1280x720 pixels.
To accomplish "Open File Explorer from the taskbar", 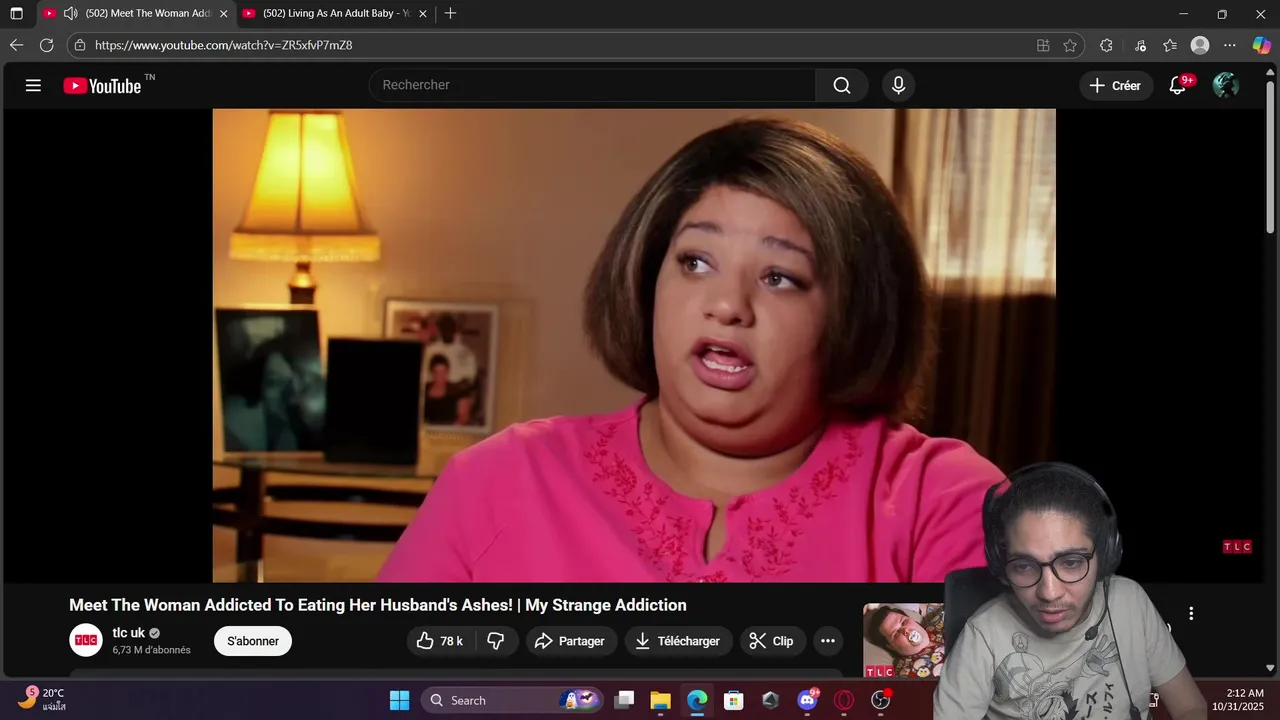I will coord(660,700).
